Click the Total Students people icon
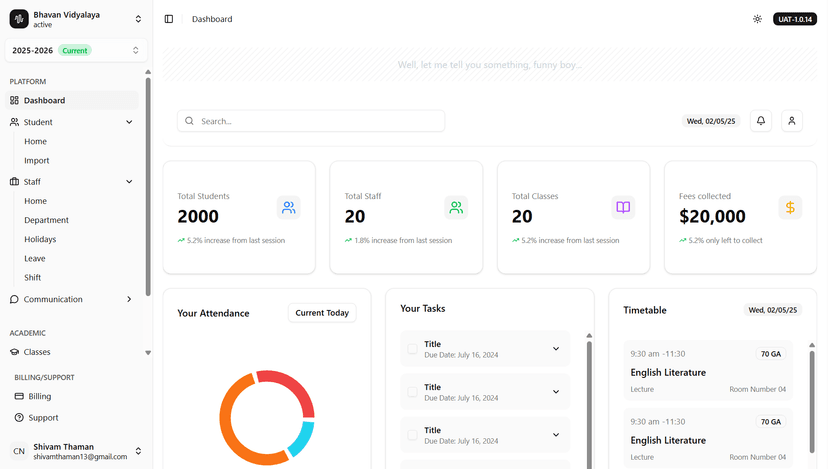Screen dimensions: 828x469 click(x=289, y=208)
